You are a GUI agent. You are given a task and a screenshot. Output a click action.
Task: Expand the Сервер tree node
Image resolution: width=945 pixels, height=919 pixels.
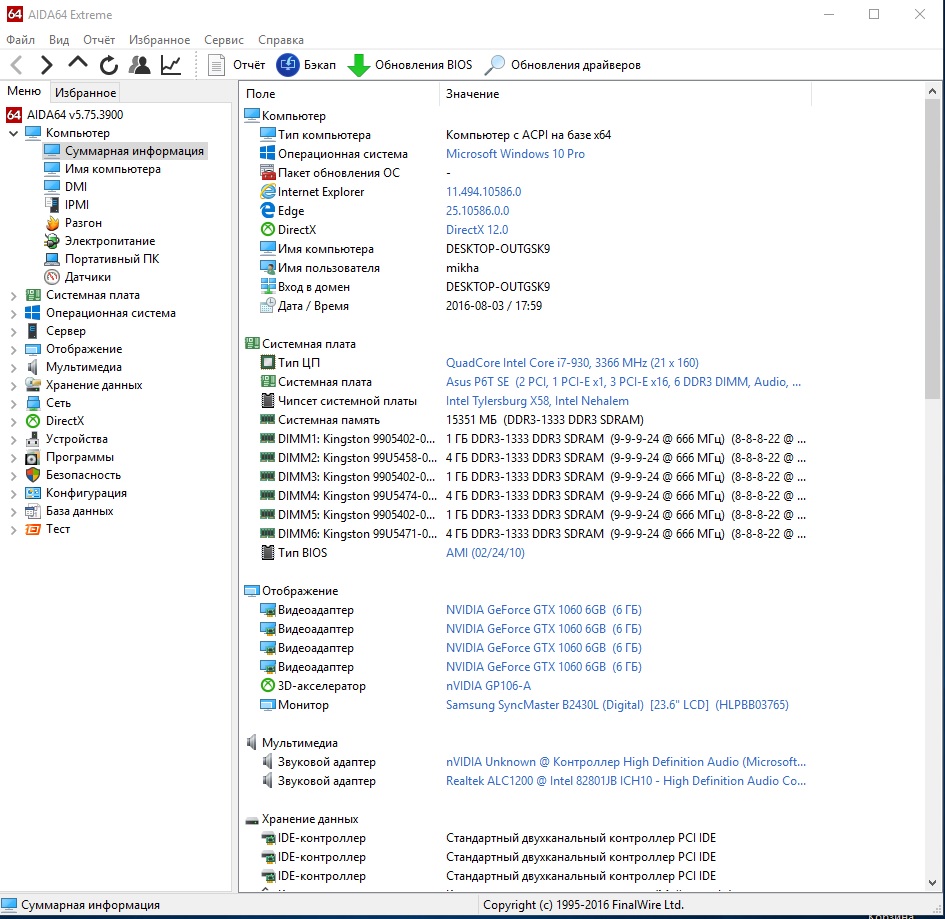pyautogui.click(x=13, y=331)
